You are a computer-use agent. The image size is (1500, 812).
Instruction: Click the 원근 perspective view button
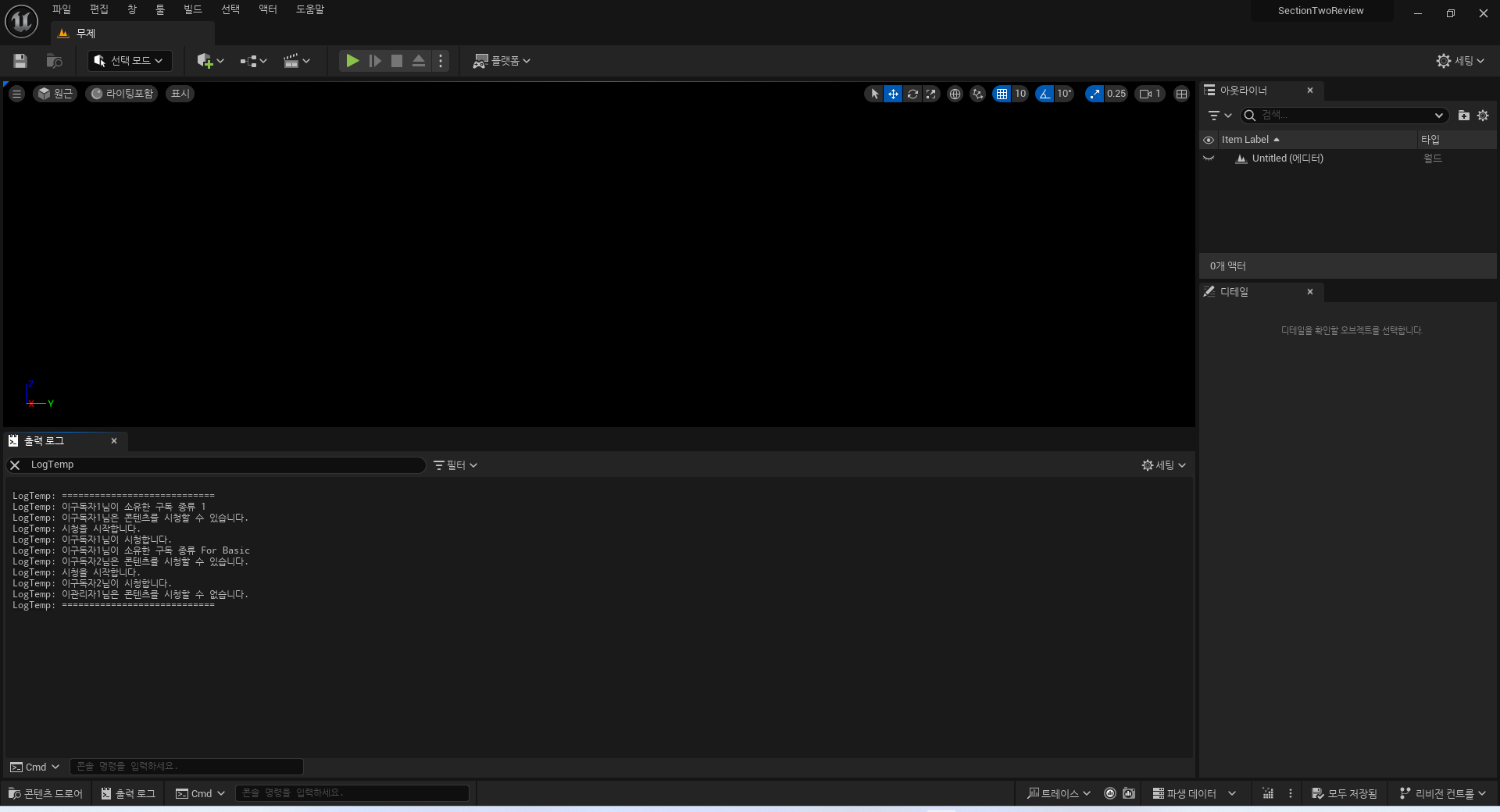click(x=55, y=94)
